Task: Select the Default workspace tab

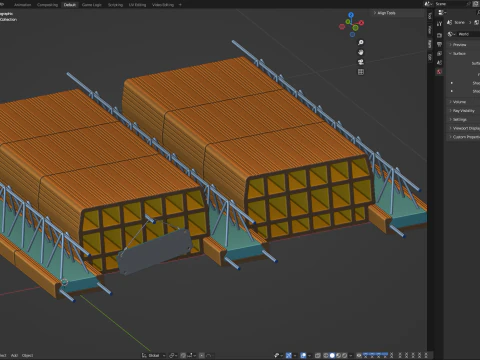Action: (x=70, y=5)
